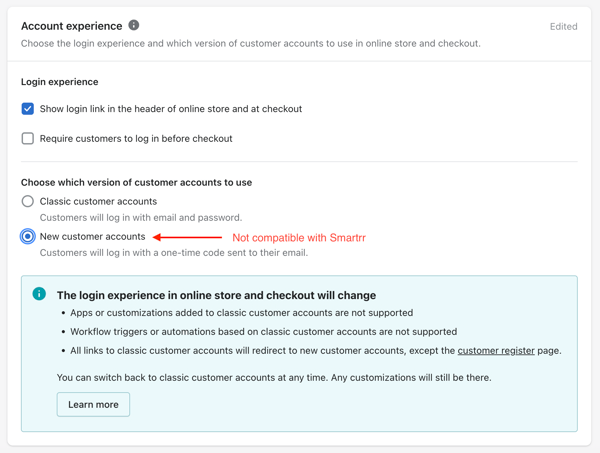The image size is (600, 453).
Task: Select the New customer accounts radio button
Action: tap(28, 236)
